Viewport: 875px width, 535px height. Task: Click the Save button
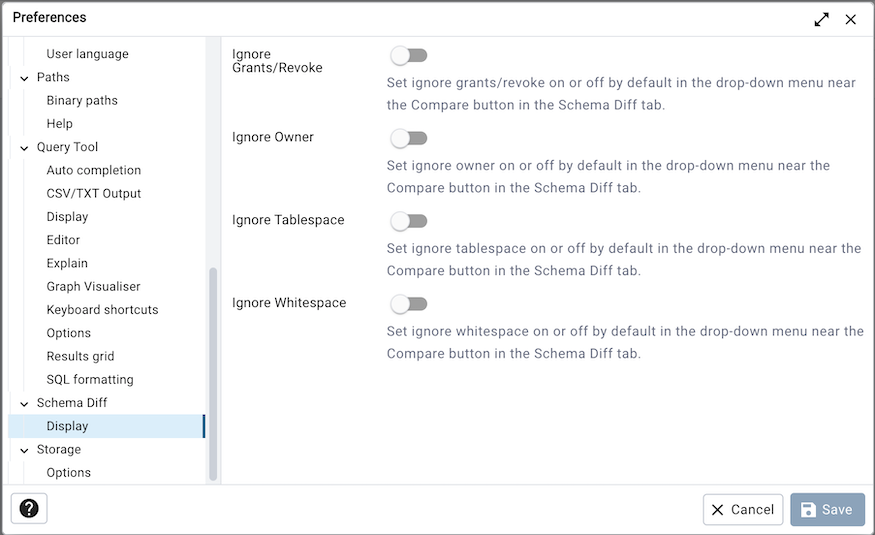pos(827,510)
